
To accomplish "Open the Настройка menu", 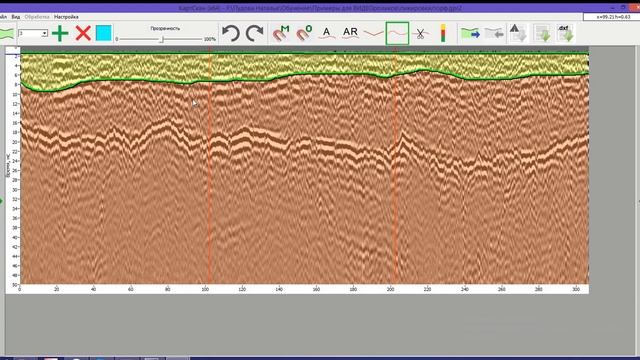I will [x=66, y=17].
